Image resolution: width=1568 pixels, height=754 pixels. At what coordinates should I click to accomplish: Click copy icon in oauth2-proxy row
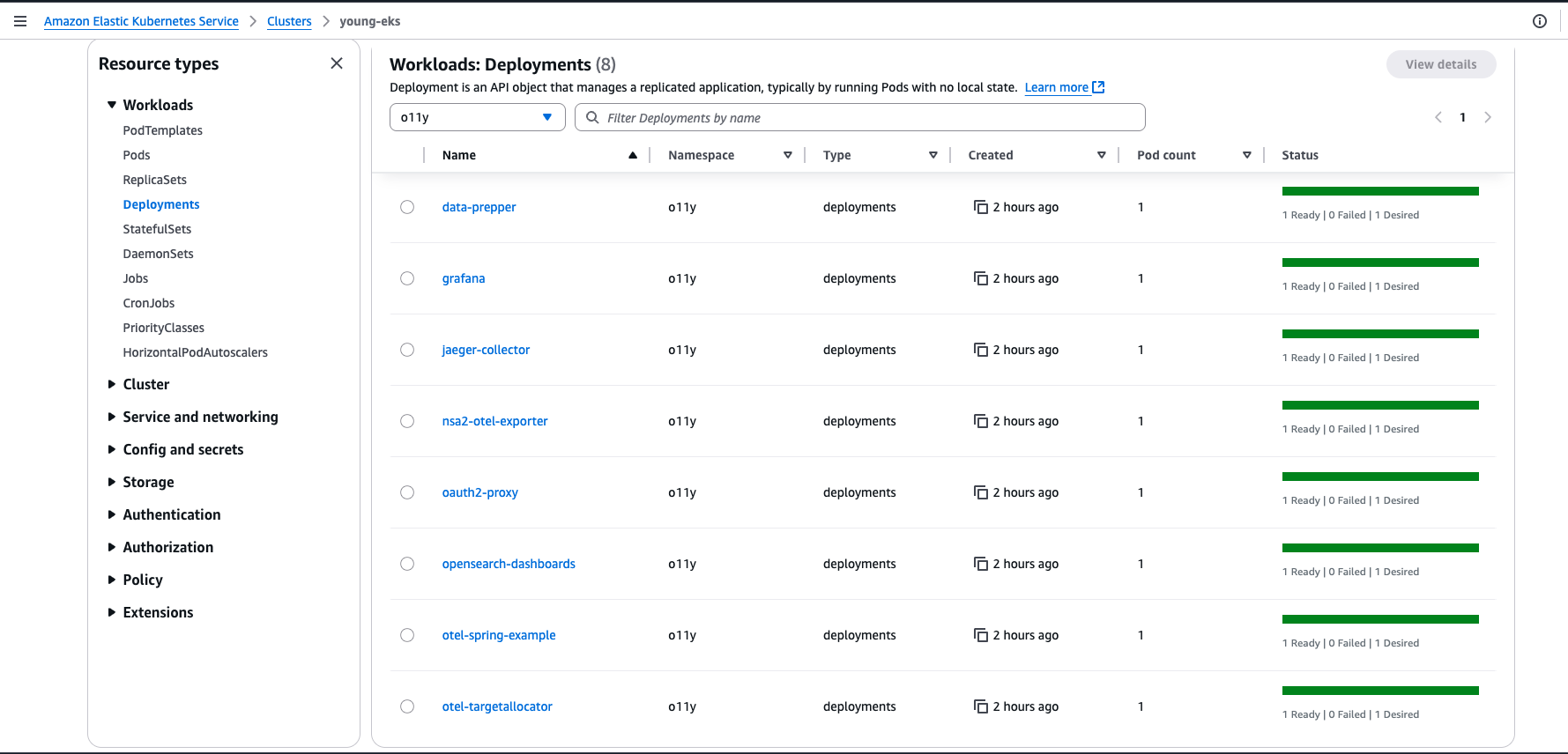coord(981,492)
